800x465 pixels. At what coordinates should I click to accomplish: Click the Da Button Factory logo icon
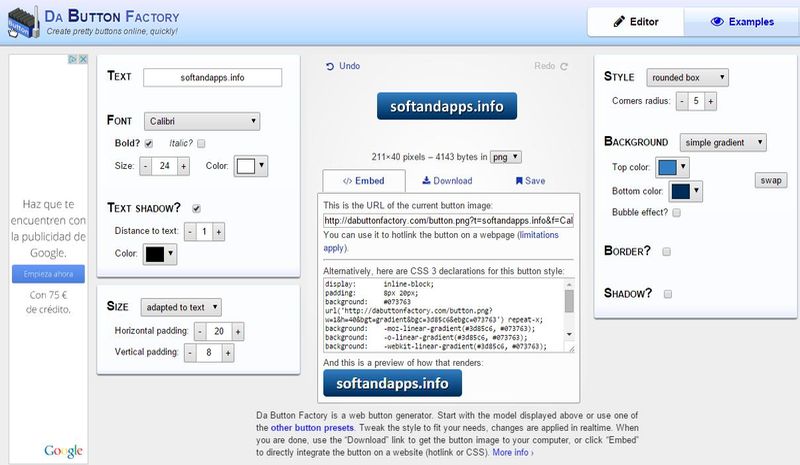coord(23,22)
